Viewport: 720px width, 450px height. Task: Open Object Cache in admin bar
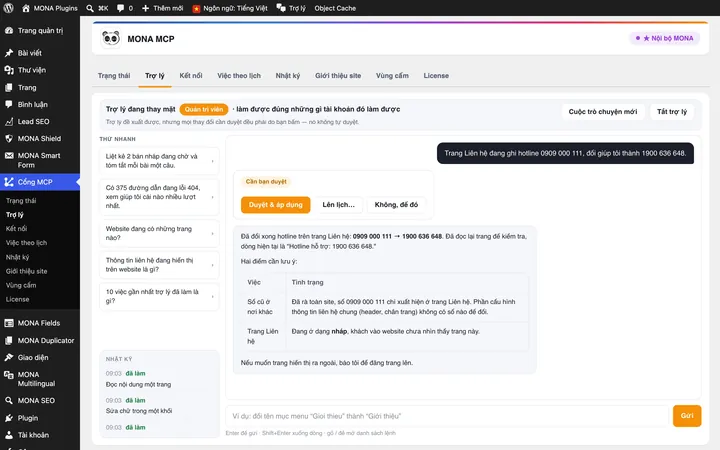pos(335,8)
